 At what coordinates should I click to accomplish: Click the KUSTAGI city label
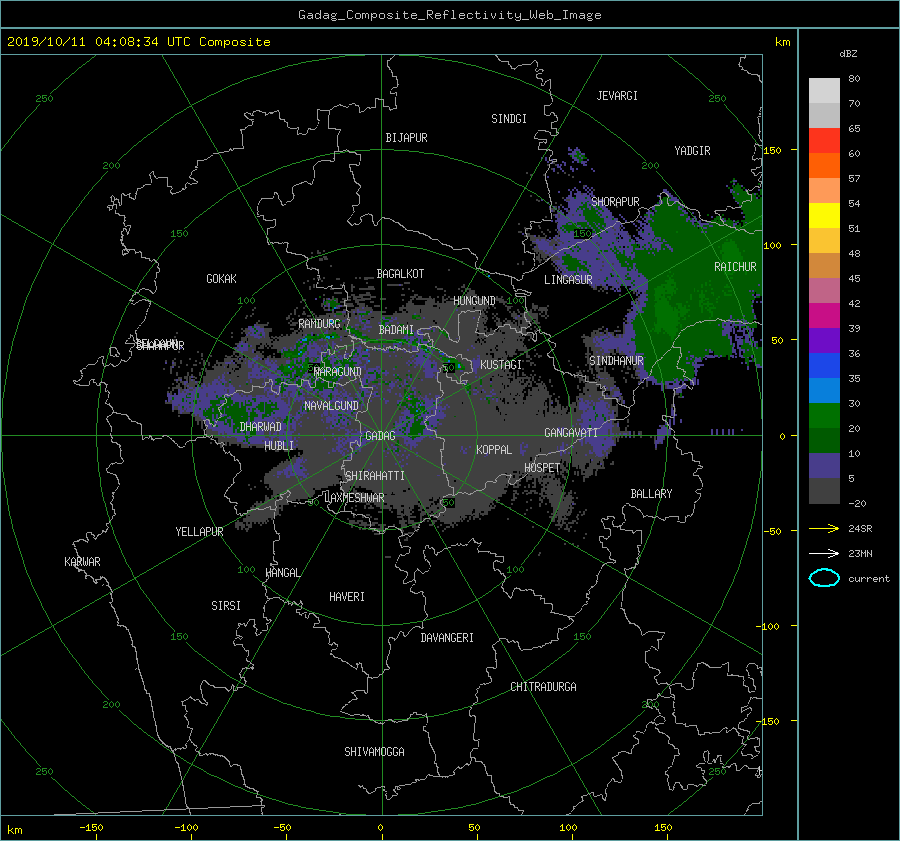click(501, 365)
